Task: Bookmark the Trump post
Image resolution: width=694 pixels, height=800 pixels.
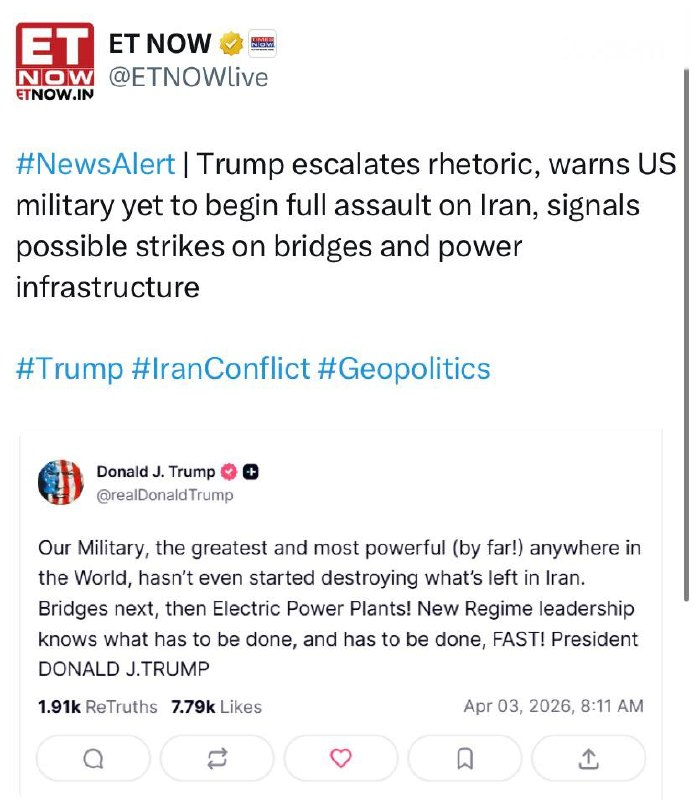Action: (465, 759)
